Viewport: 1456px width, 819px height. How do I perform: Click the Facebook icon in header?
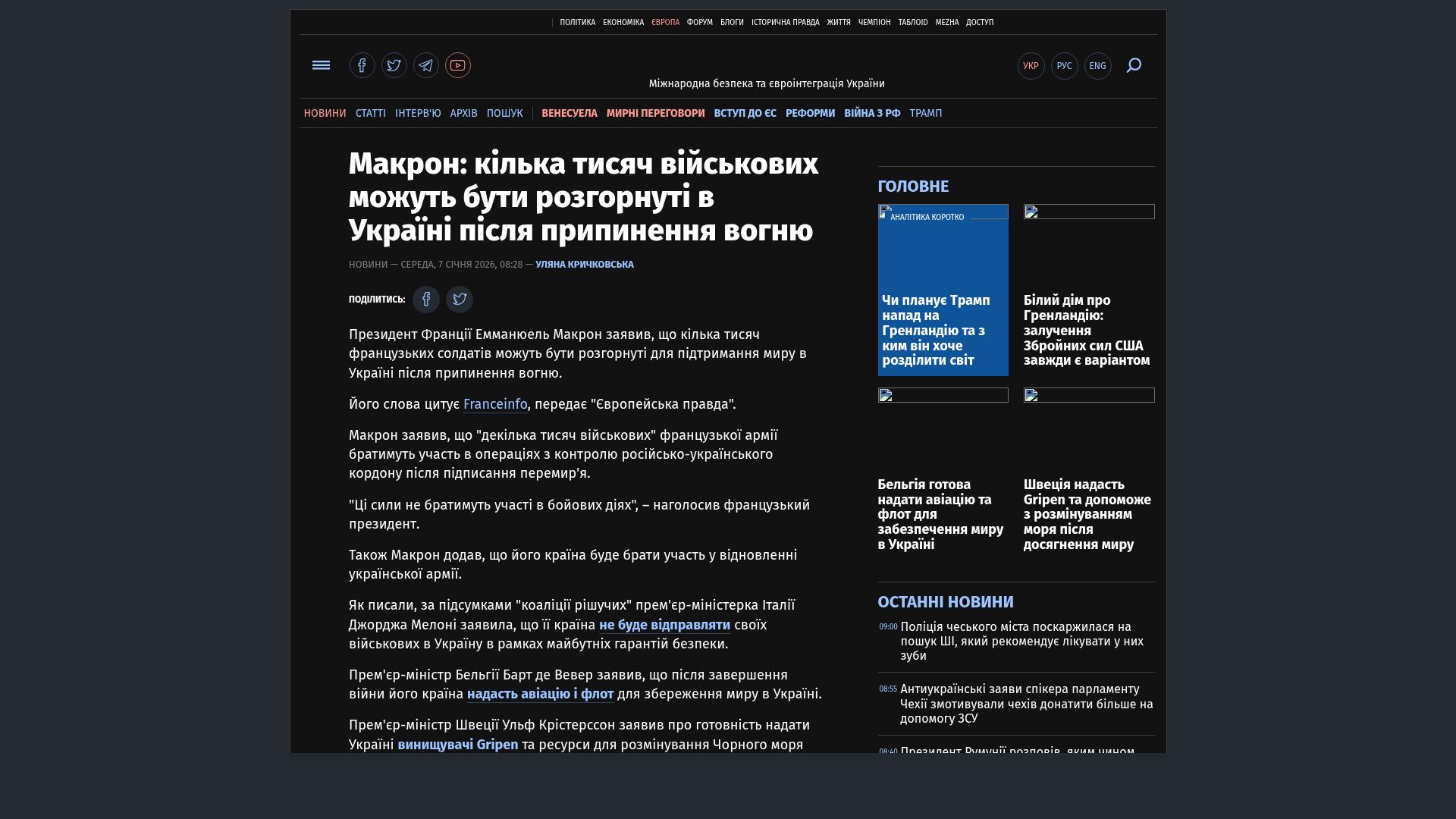click(362, 65)
